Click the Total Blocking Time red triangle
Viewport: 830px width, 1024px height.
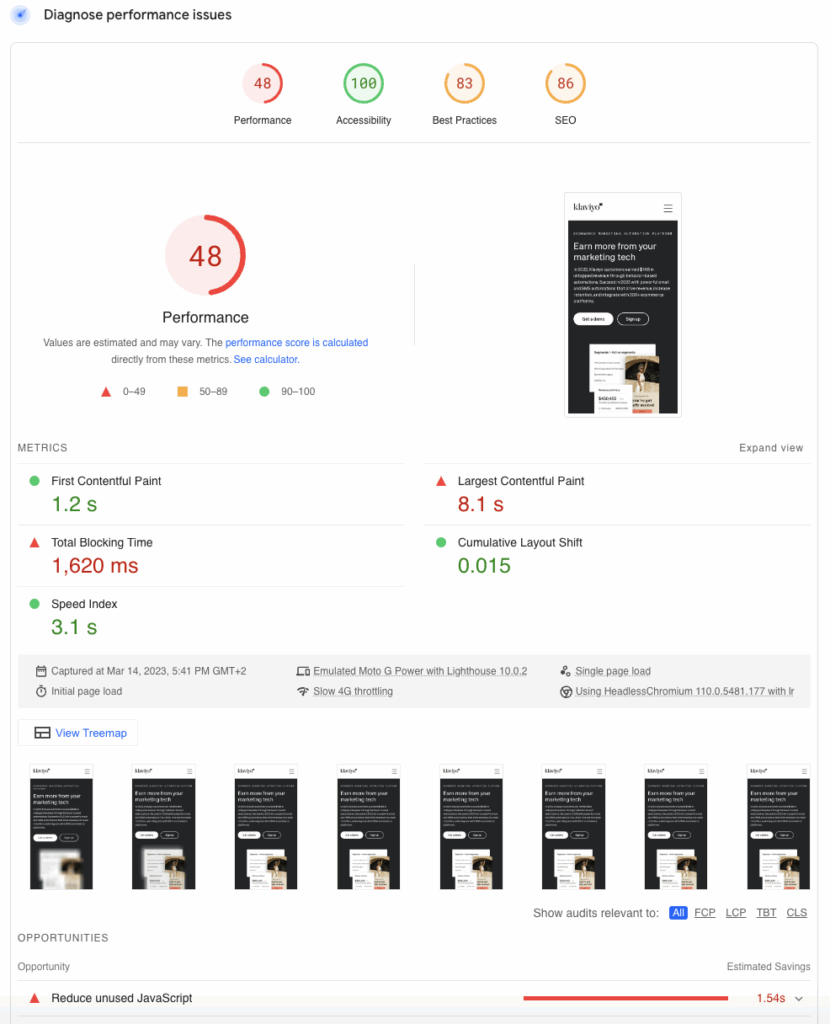pos(35,543)
